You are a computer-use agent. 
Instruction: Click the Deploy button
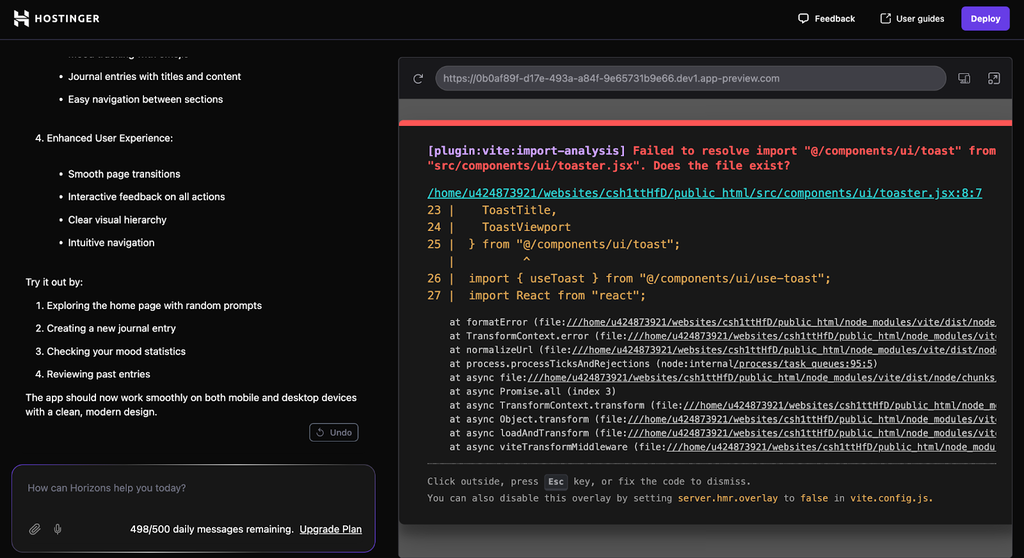[985, 18]
